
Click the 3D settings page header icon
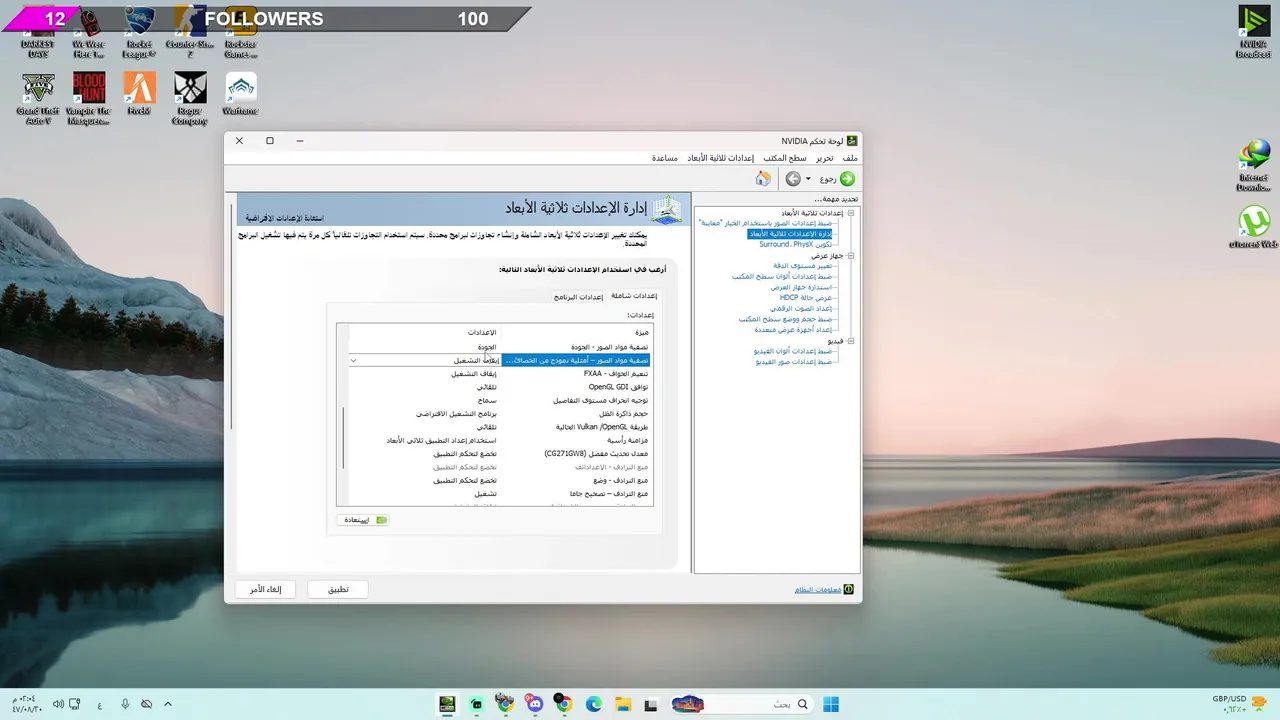point(666,210)
